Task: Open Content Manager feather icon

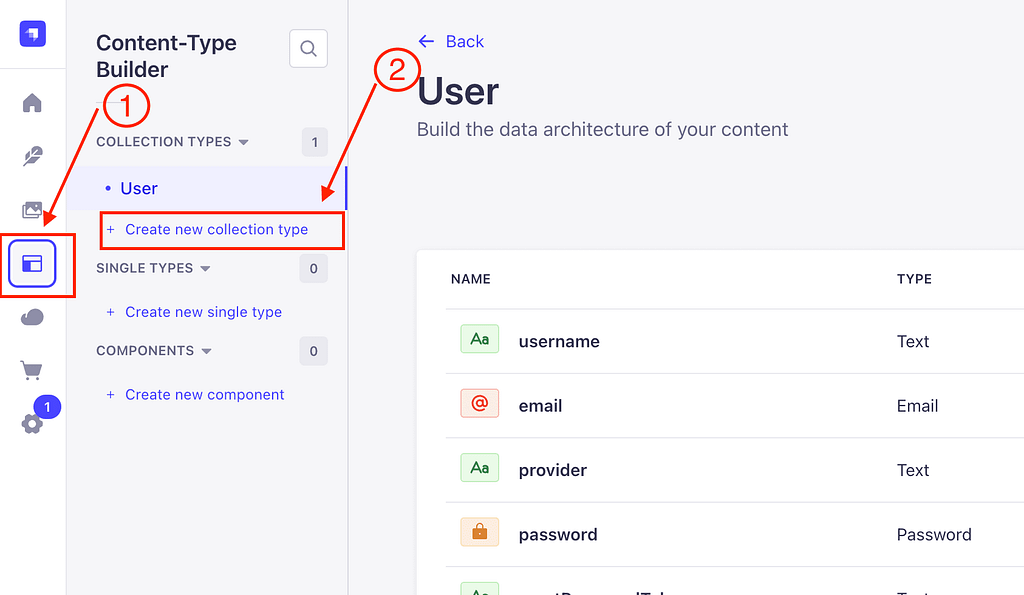Action: [32, 156]
